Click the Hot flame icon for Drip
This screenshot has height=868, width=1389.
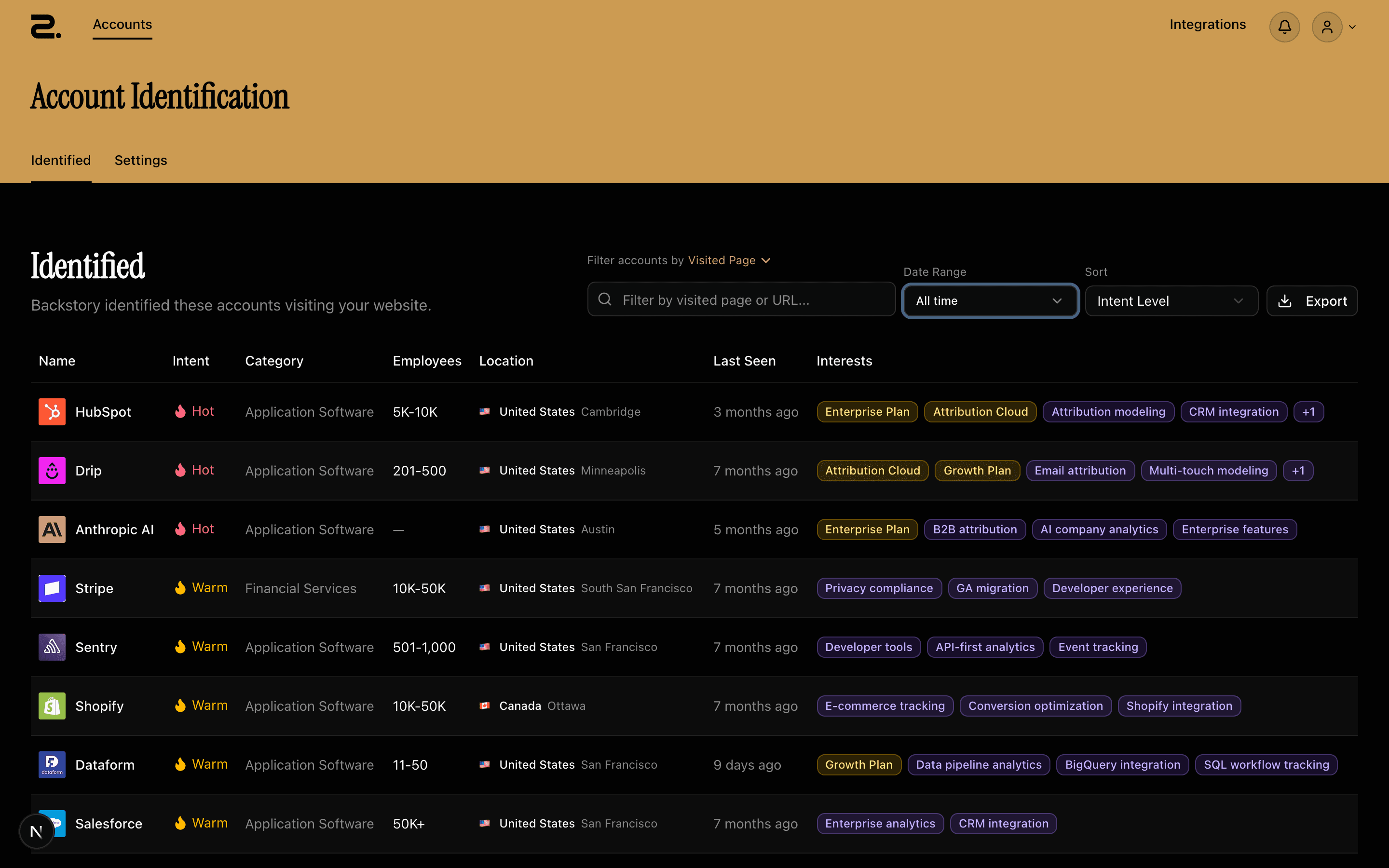180,470
